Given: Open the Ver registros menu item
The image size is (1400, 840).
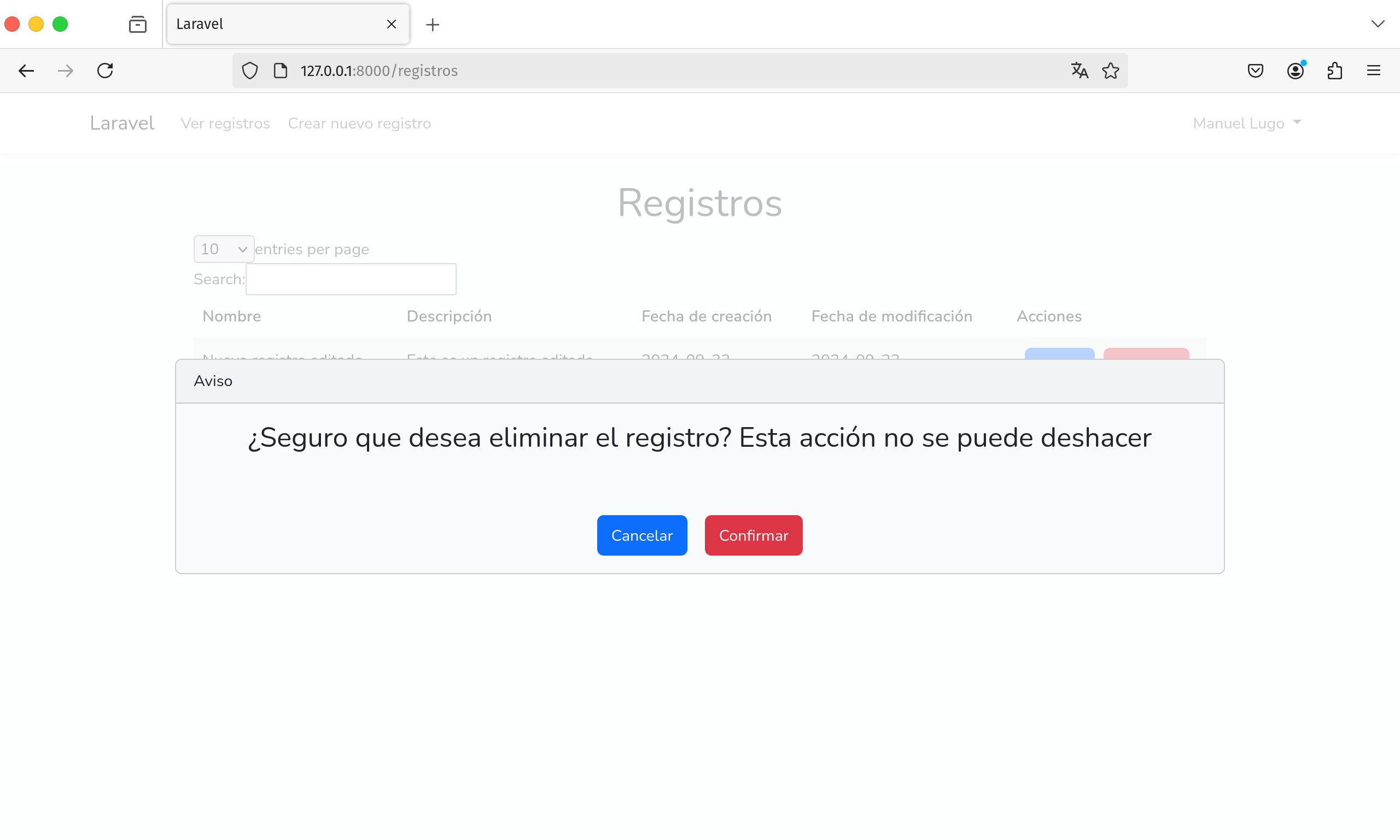Looking at the screenshot, I should point(224,123).
